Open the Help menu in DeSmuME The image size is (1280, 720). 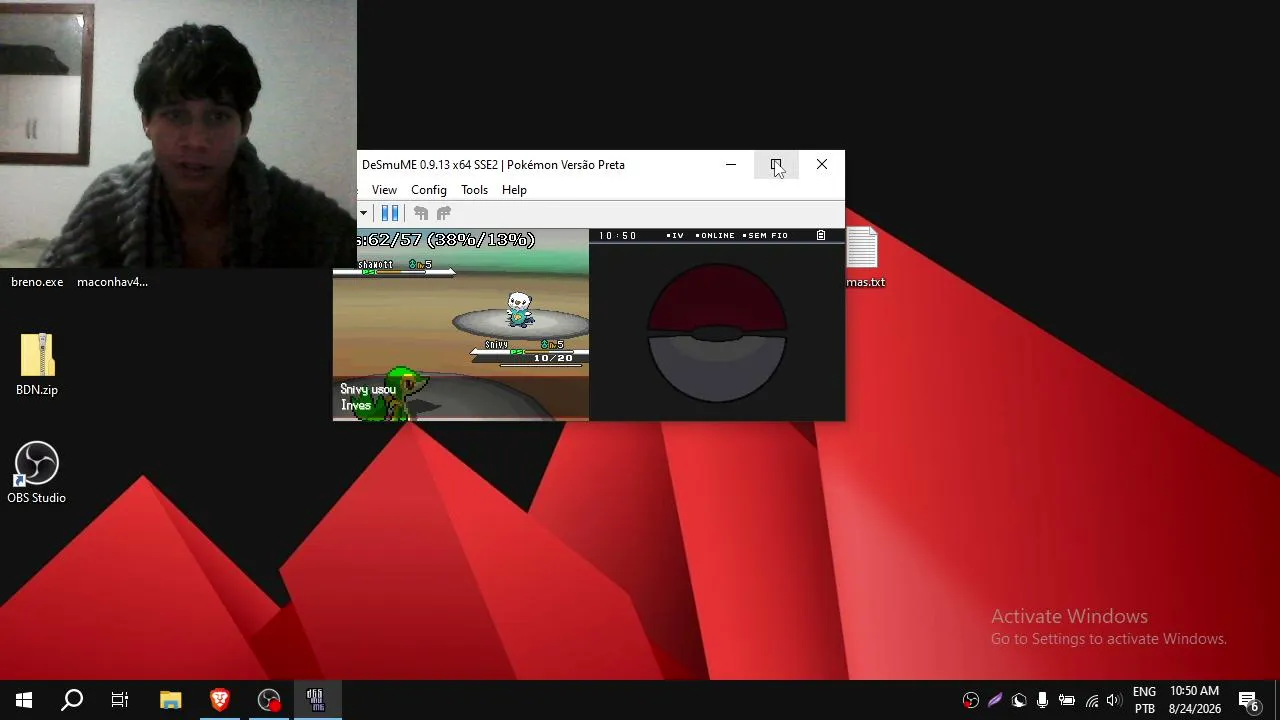pos(514,190)
